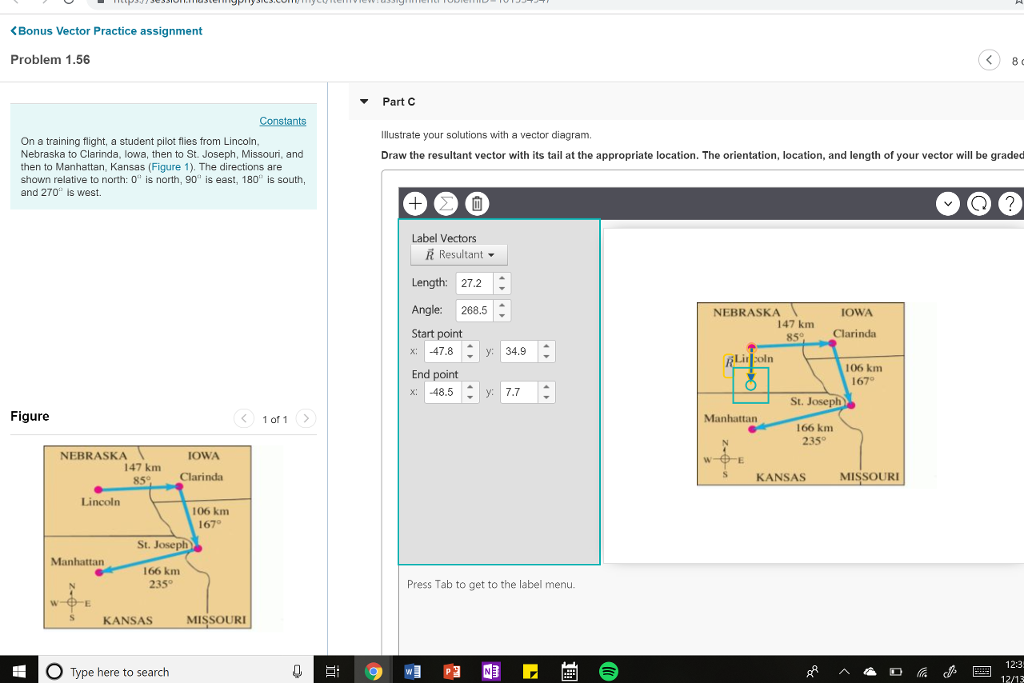This screenshot has height=683, width=1024.
Task: Open the help question mark icon
Action: (x=1010, y=204)
